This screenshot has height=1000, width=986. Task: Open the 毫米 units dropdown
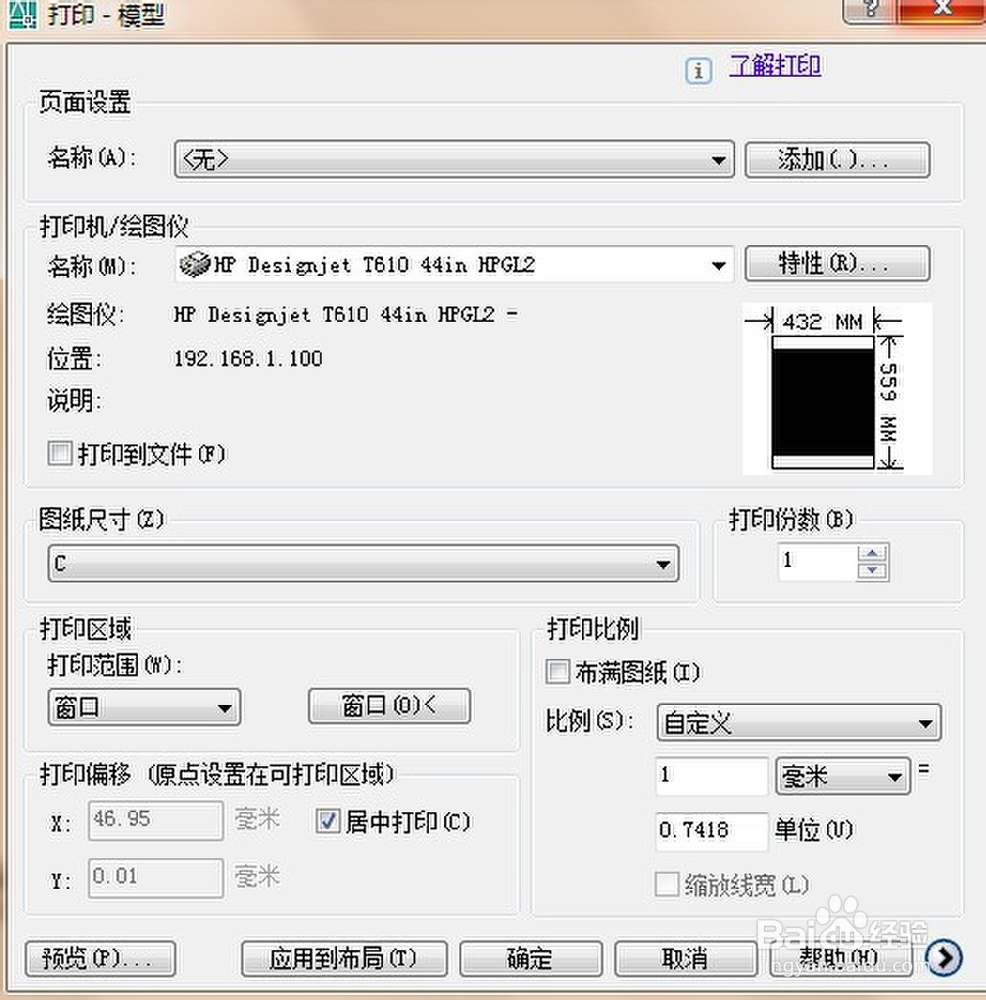coord(843,776)
